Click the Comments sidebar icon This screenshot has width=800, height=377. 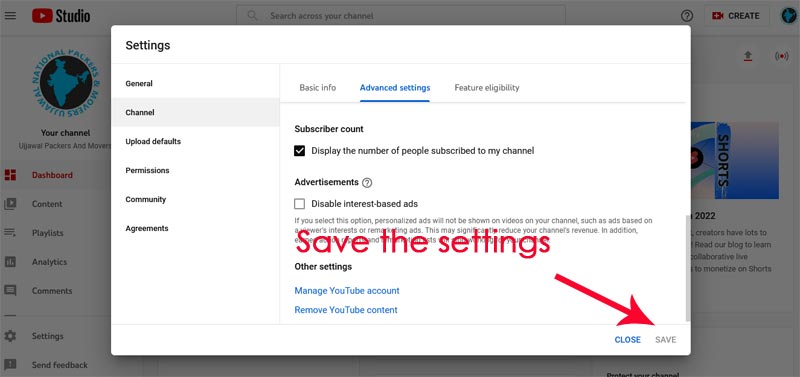point(10,291)
